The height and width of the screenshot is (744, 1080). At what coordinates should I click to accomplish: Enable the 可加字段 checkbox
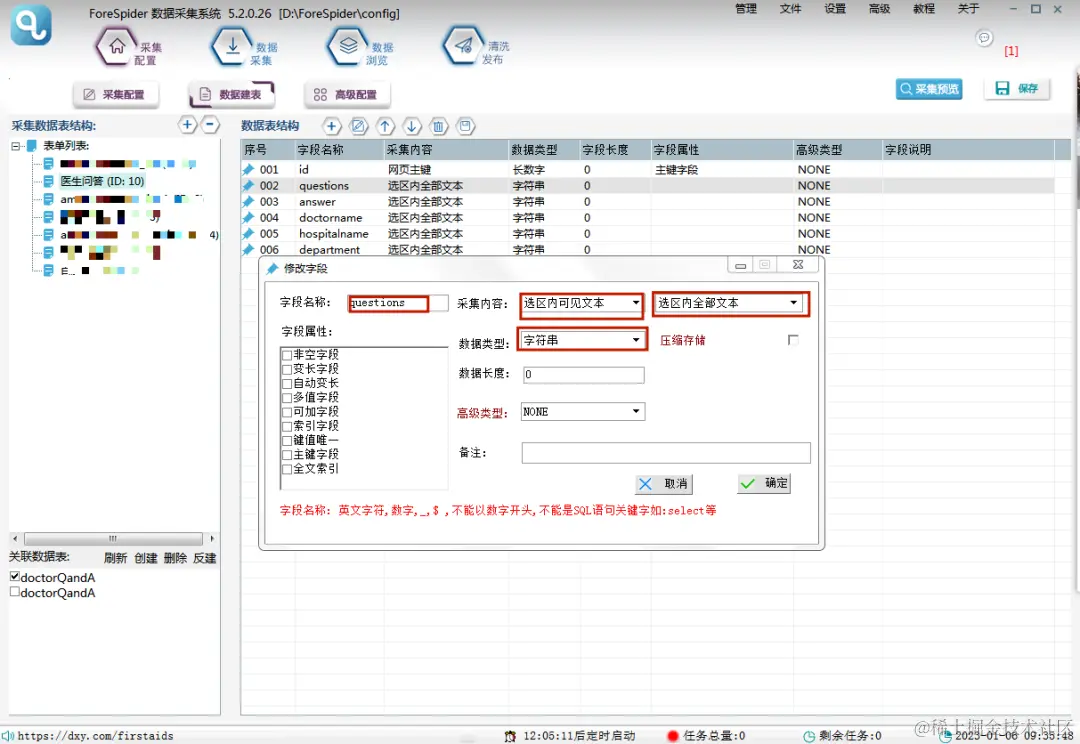coord(287,412)
